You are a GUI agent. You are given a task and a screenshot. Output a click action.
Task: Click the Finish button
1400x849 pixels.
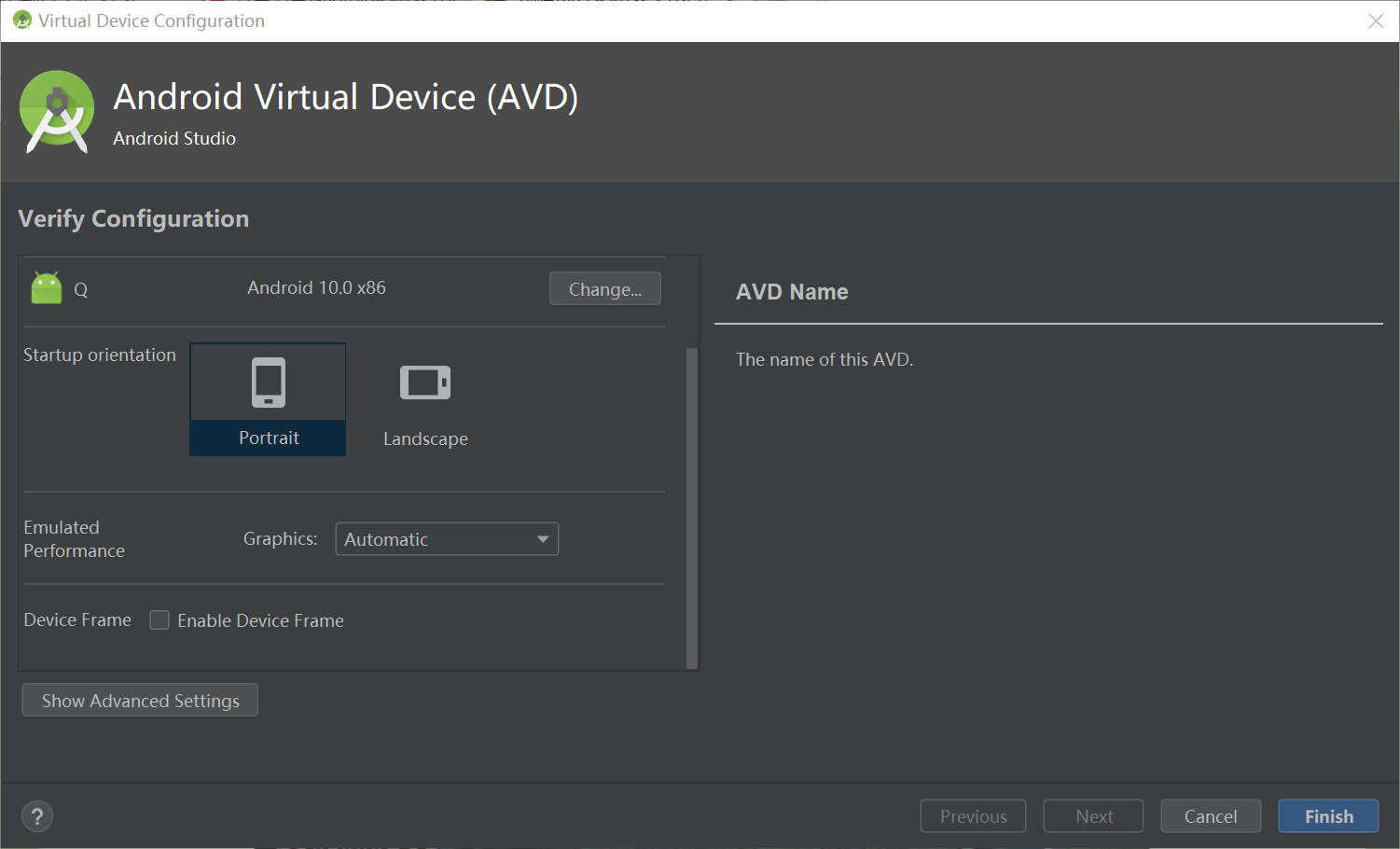[x=1328, y=816]
